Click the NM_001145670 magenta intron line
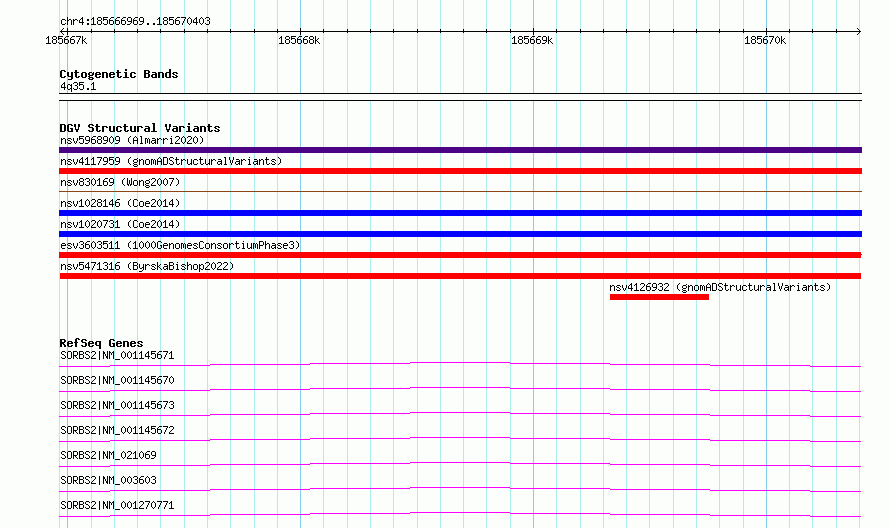This screenshot has width=890, height=528. tap(460, 388)
